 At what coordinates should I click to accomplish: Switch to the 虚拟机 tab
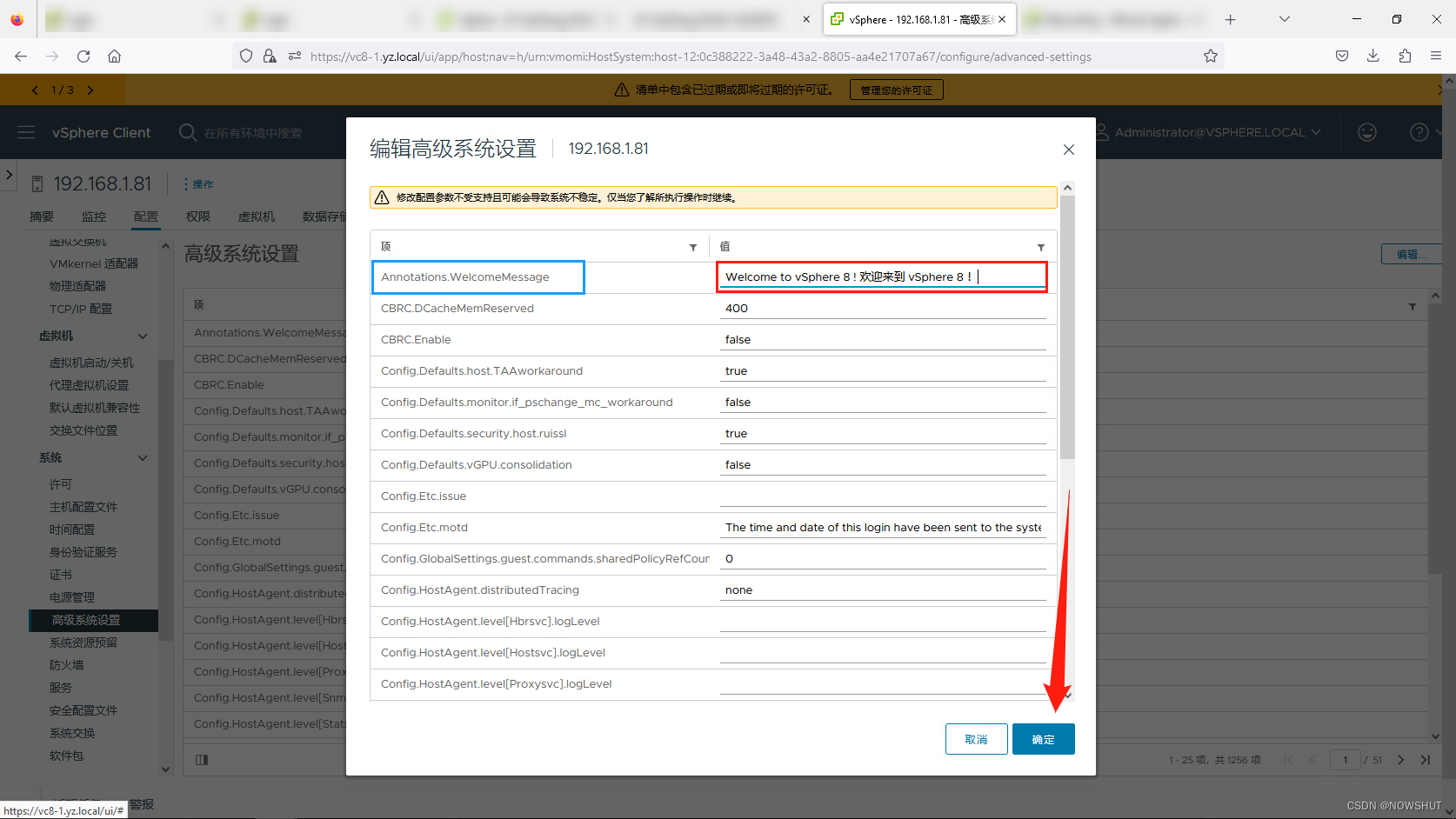(x=257, y=216)
